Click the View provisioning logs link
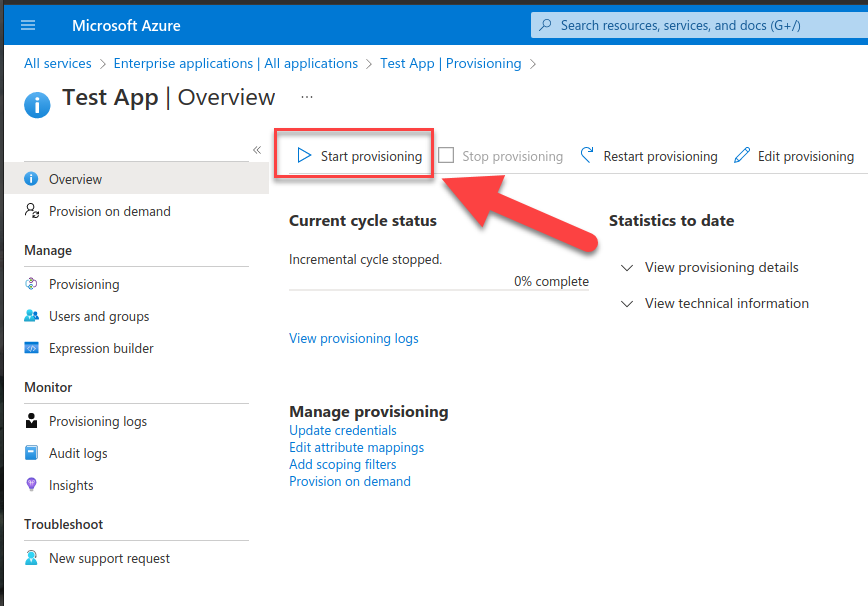868x606 pixels. click(354, 338)
